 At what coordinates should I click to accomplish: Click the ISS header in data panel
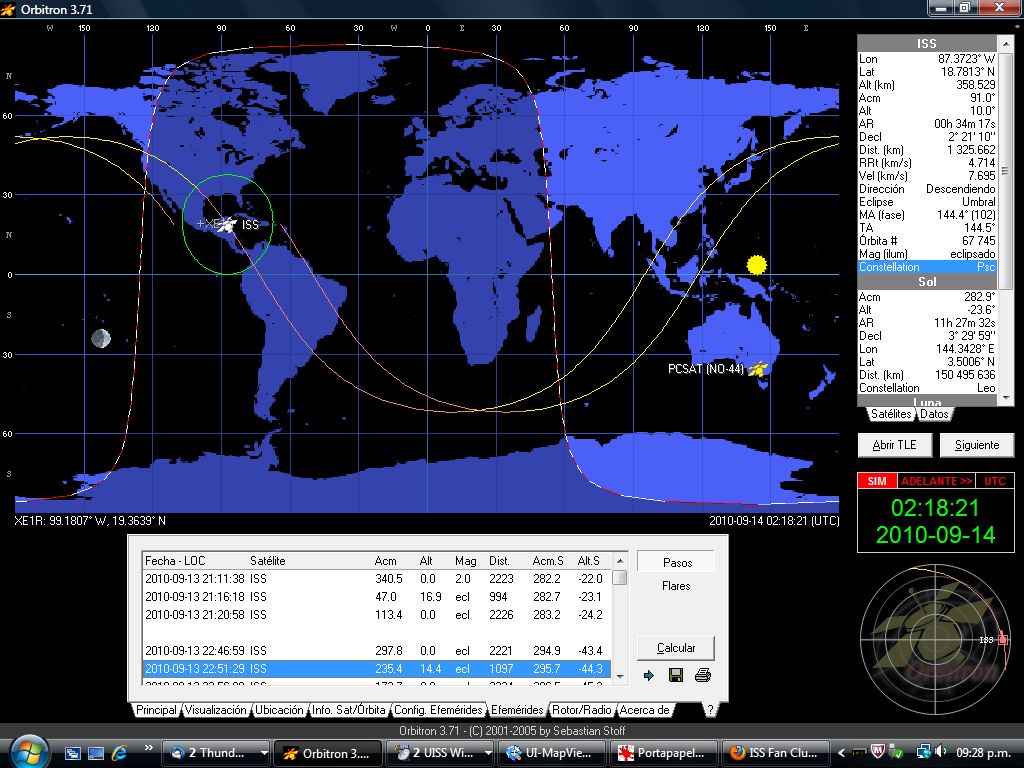[927, 44]
